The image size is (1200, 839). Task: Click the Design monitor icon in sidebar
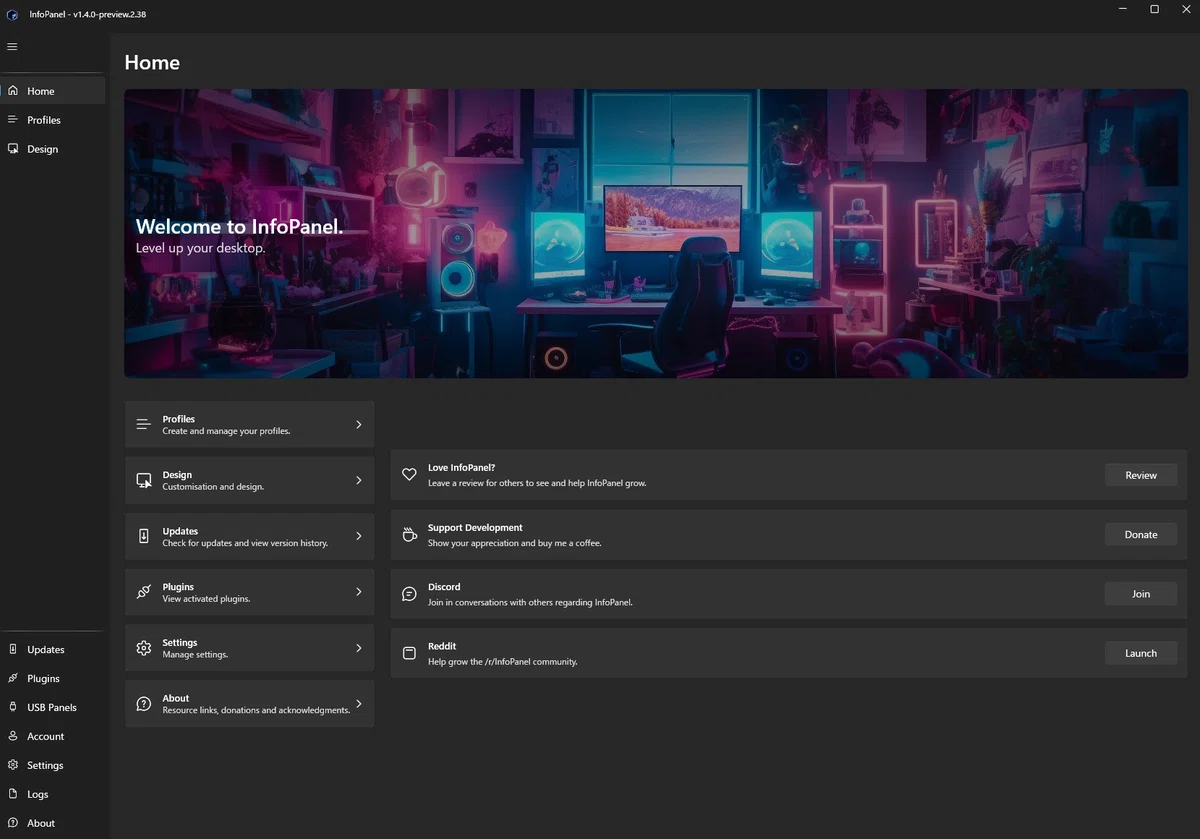12,149
